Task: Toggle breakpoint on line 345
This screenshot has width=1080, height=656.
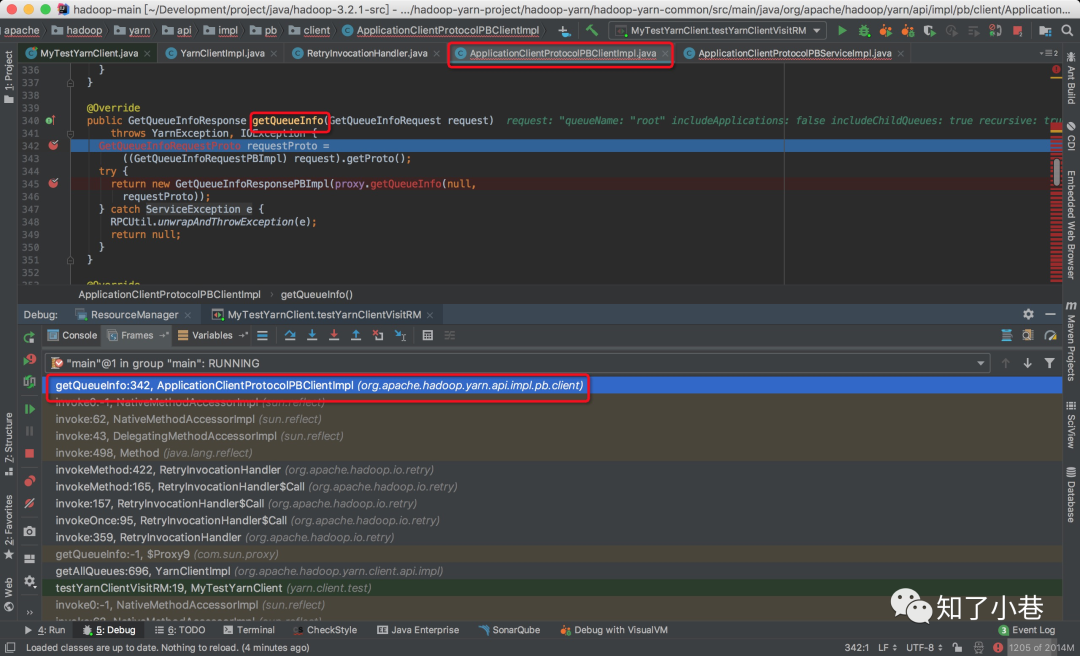Action: coord(54,183)
